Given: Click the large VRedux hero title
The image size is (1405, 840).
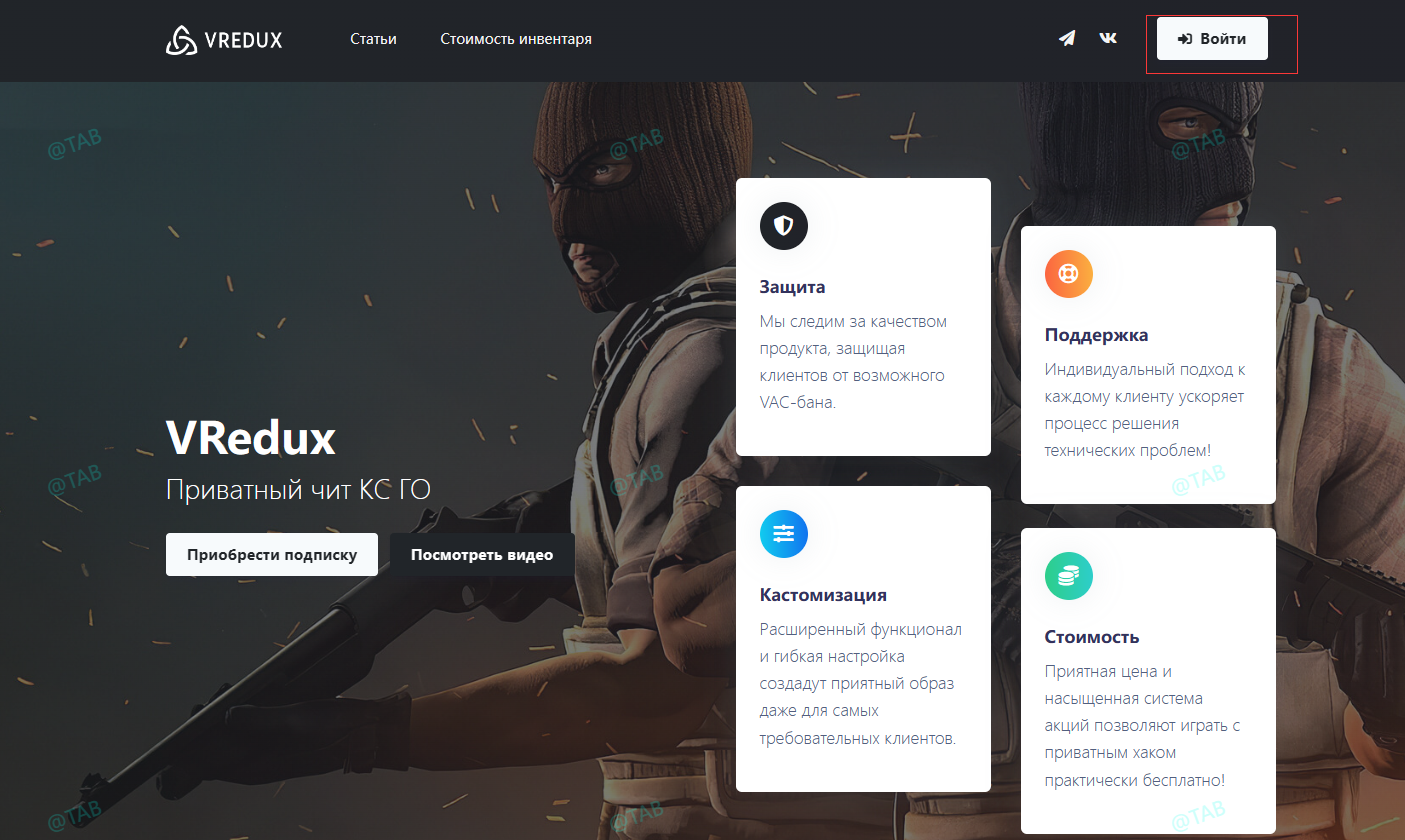Looking at the screenshot, I should tap(250, 437).
